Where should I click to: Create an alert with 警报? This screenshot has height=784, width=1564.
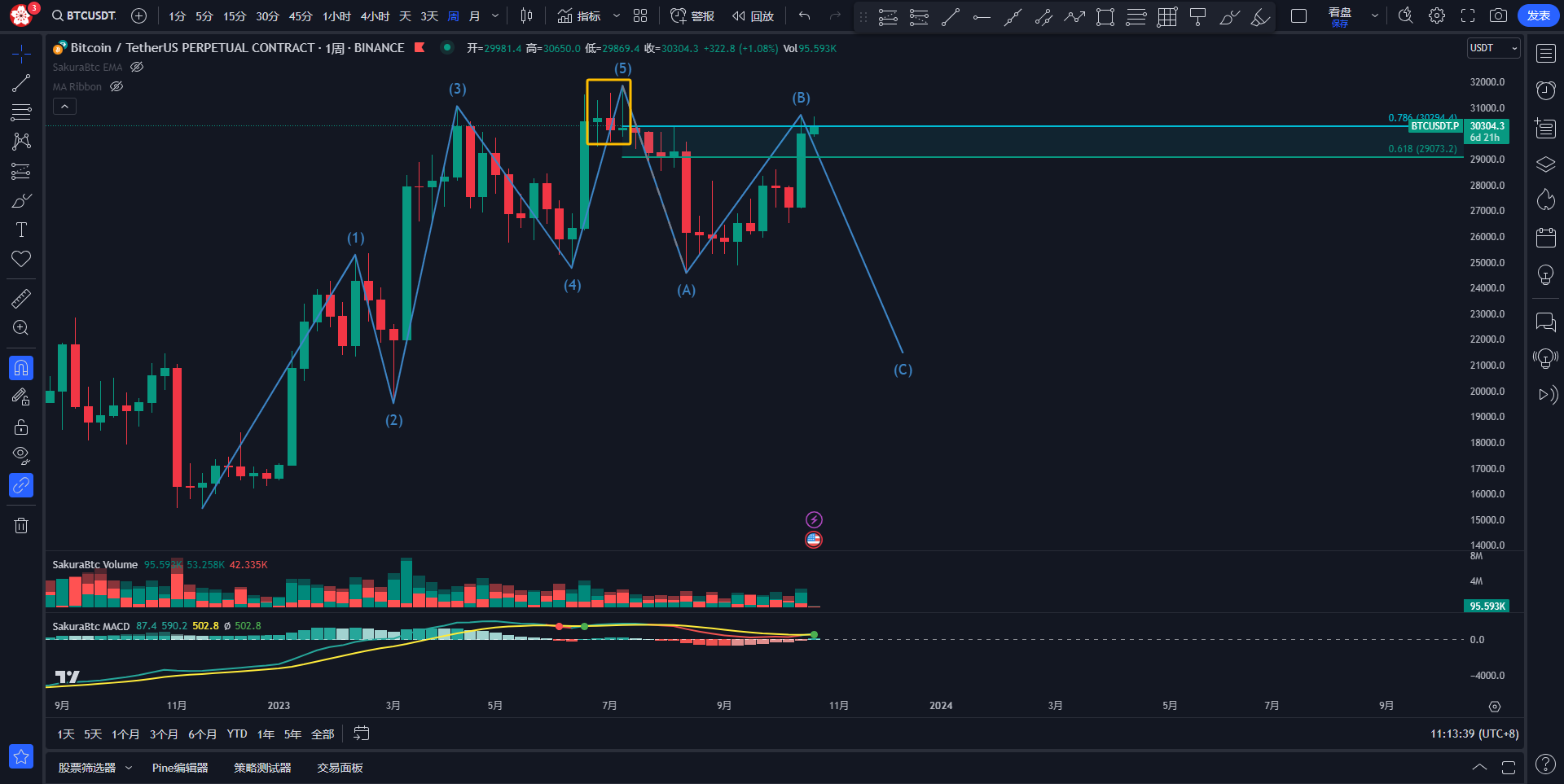[x=692, y=16]
